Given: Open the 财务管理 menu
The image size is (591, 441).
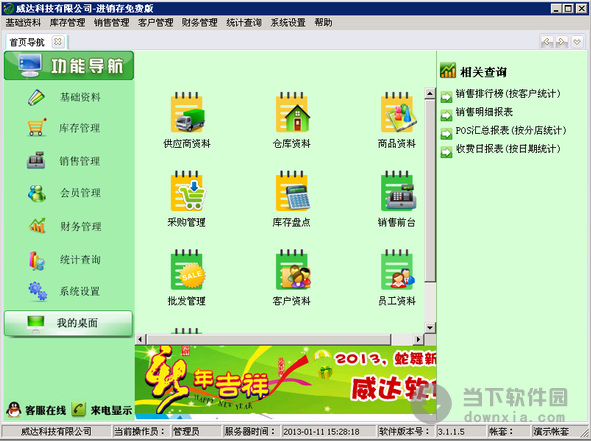Looking at the screenshot, I should coord(200,23).
